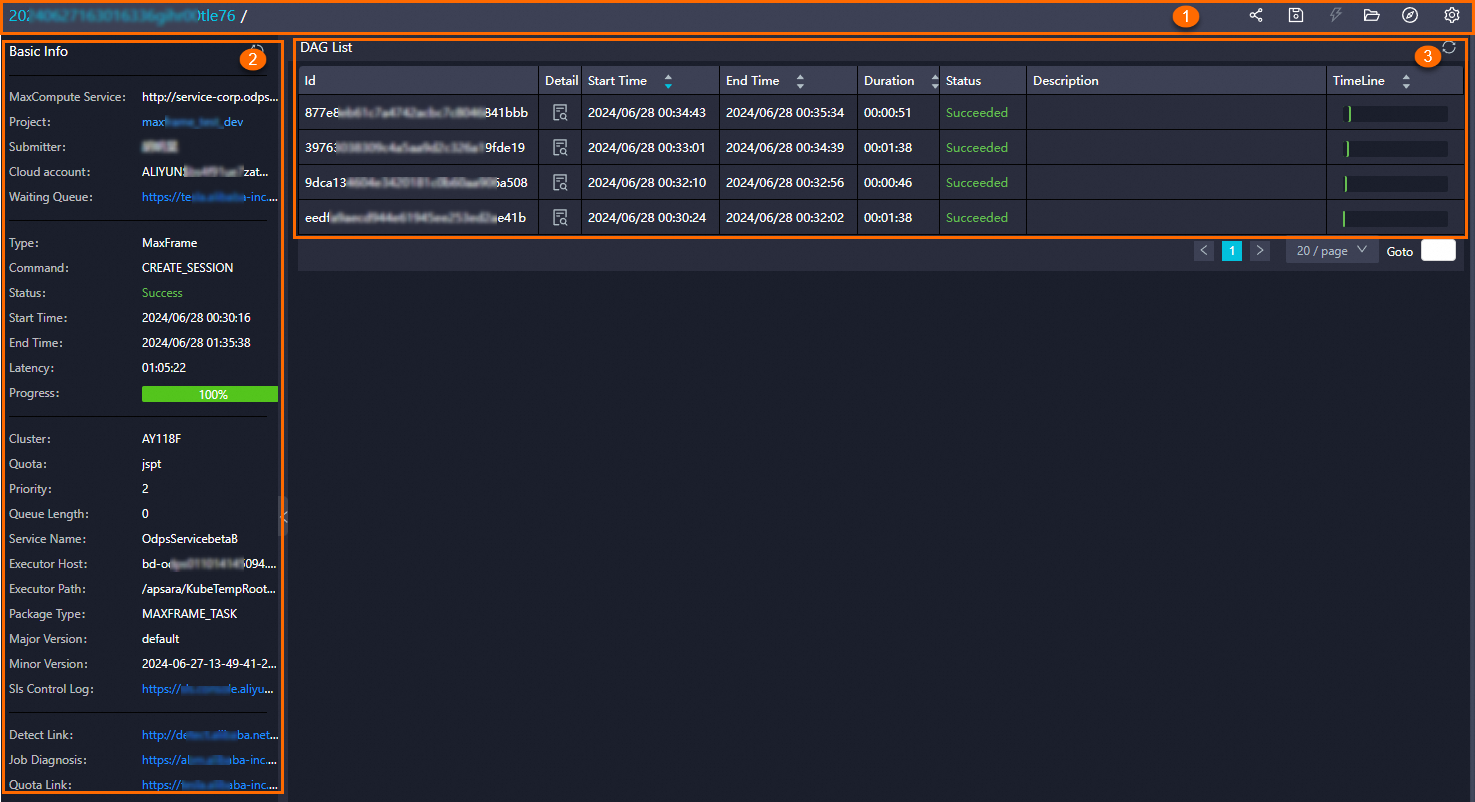Open detail for DAG starting 877e8

pos(560,113)
